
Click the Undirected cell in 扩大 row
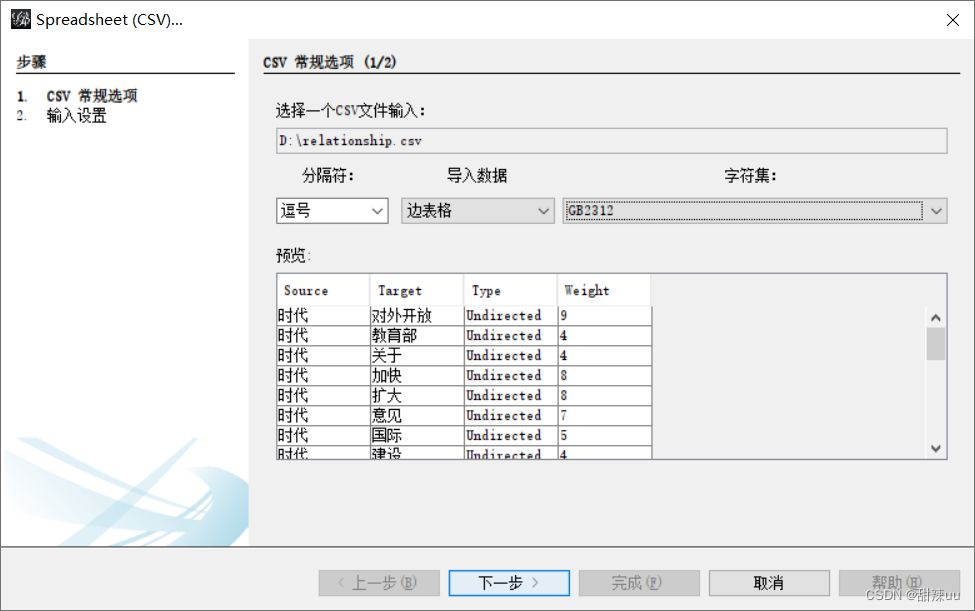(x=511, y=395)
